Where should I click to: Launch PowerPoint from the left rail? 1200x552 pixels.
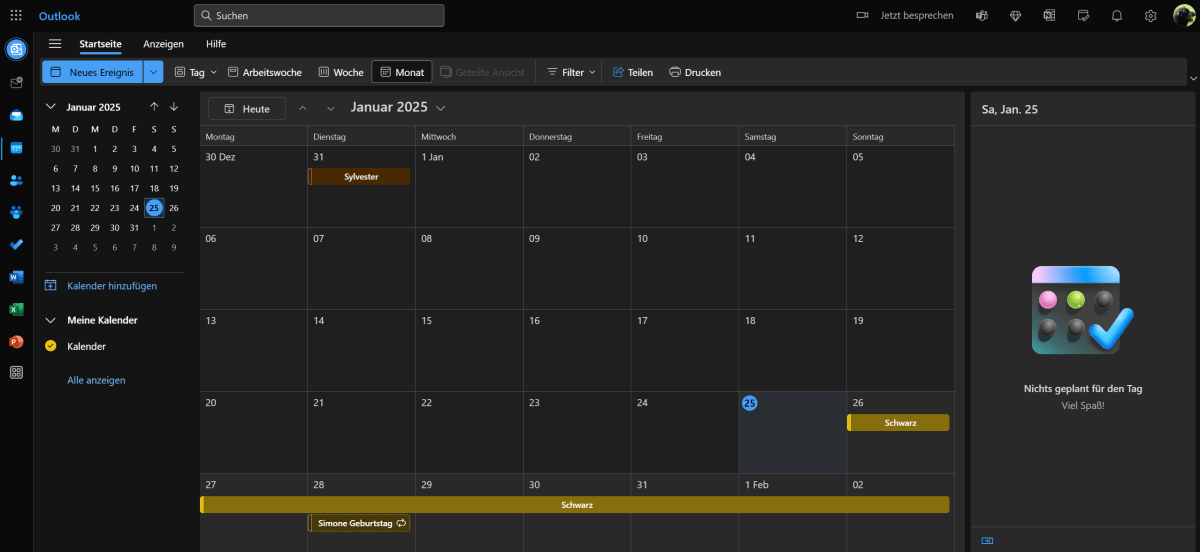point(16,341)
